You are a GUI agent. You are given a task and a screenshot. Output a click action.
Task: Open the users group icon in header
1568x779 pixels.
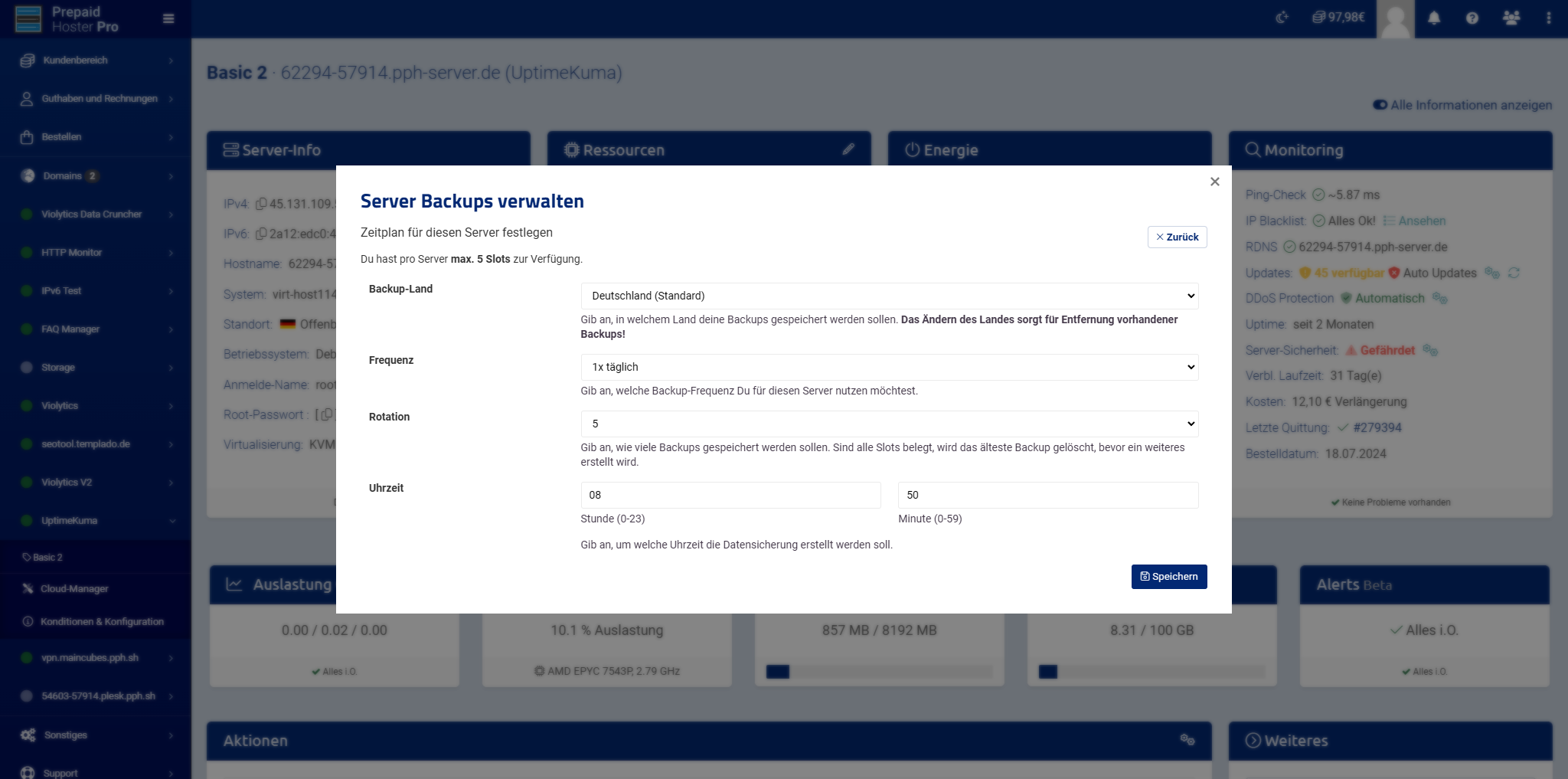[1511, 18]
